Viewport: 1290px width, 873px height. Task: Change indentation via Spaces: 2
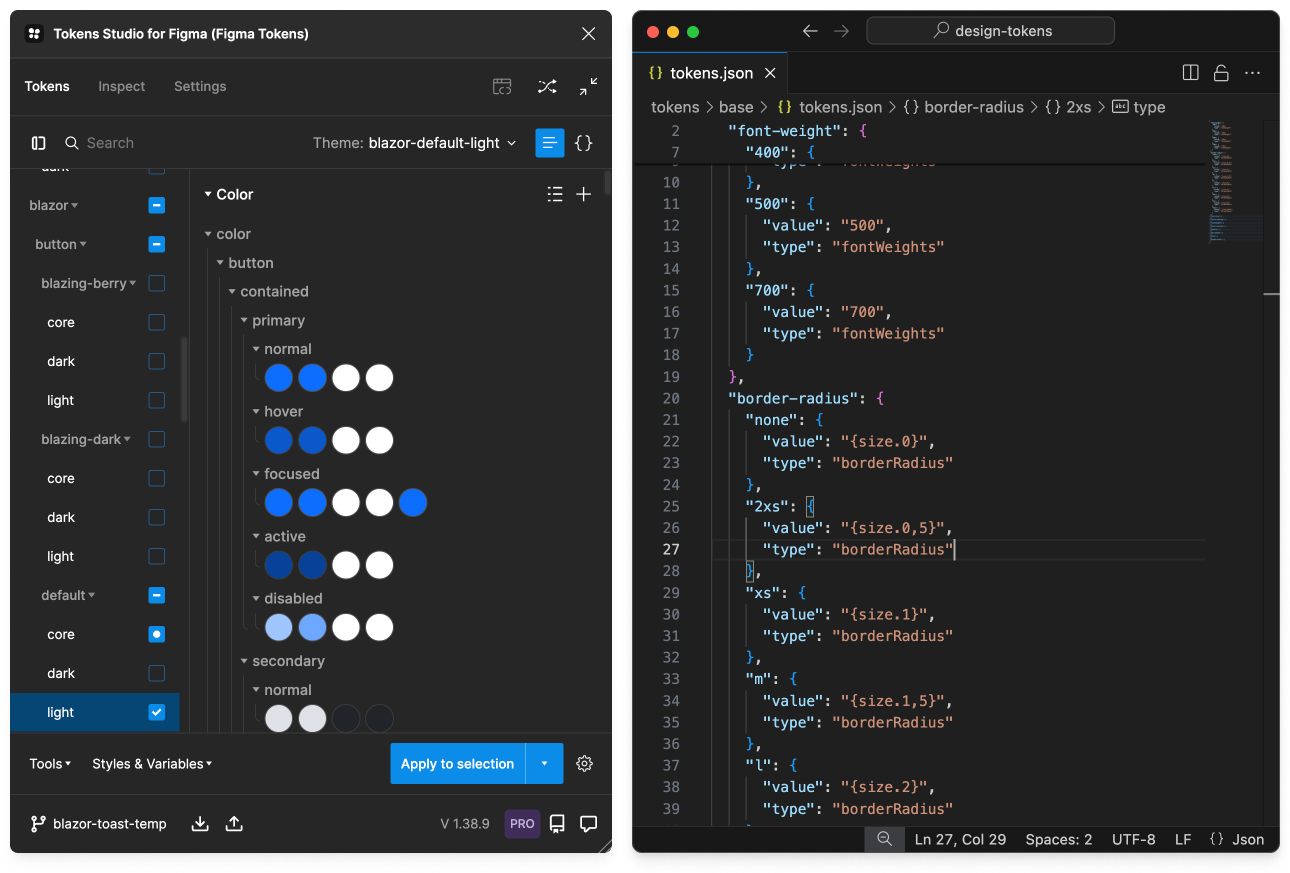click(1059, 839)
